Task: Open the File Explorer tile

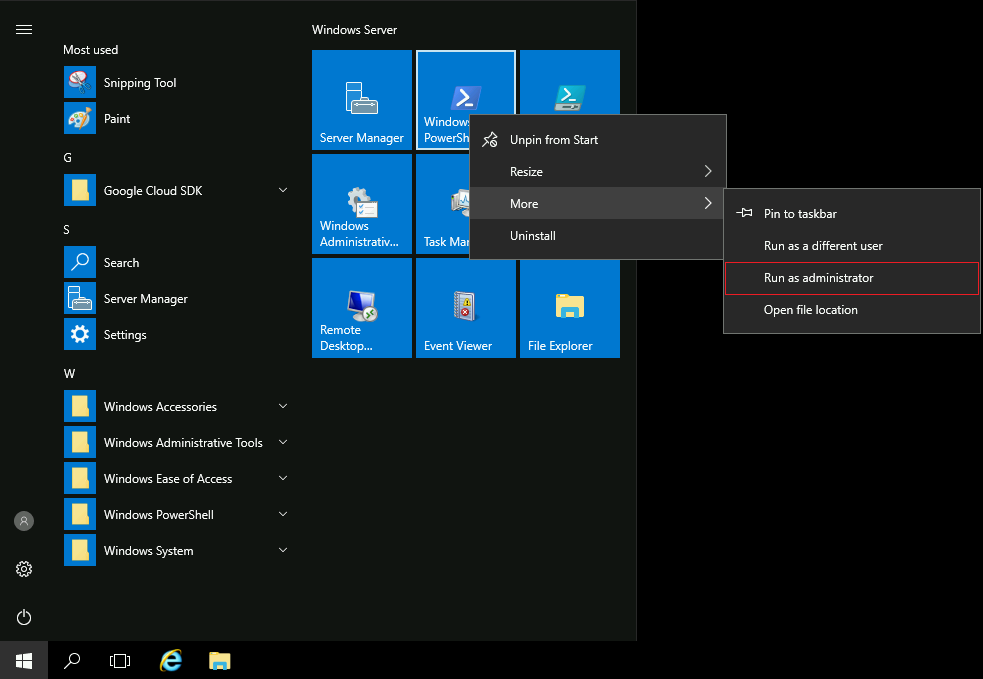Action: point(569,307)
